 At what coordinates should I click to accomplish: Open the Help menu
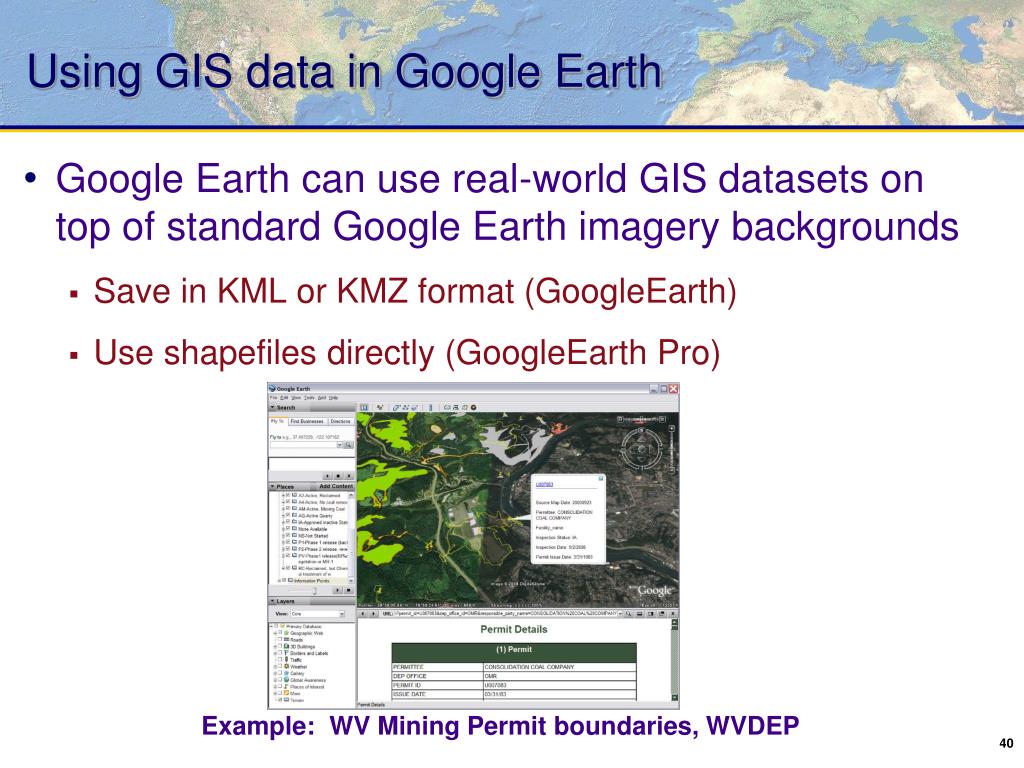[333, 398]
